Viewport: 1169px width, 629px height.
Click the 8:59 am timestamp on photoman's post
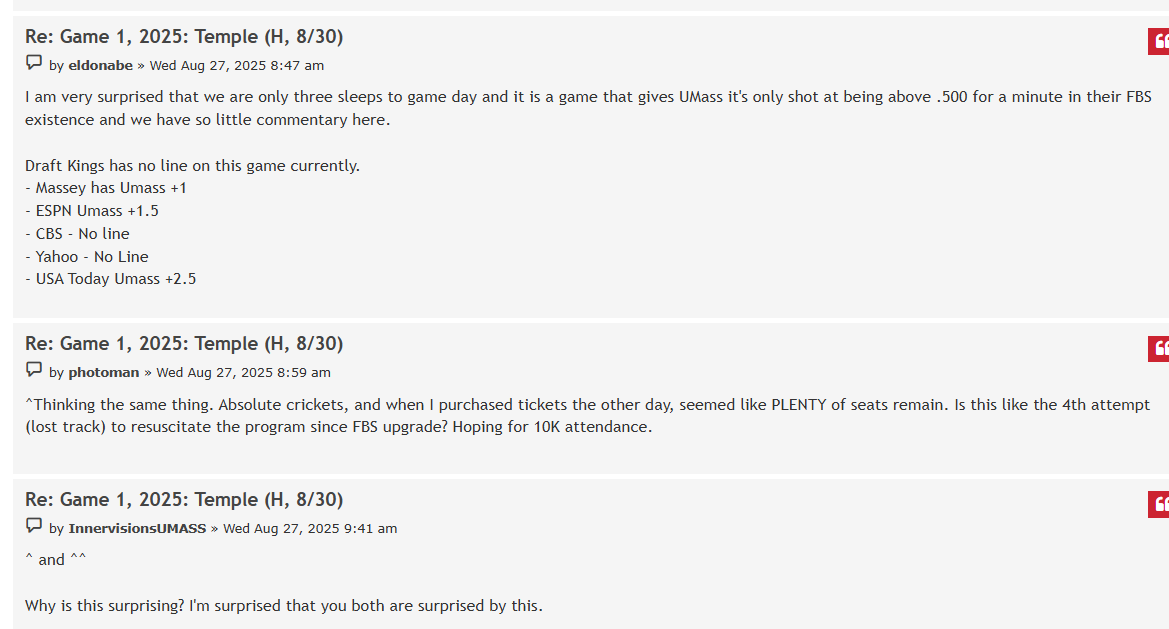click(x=243, y=373)
